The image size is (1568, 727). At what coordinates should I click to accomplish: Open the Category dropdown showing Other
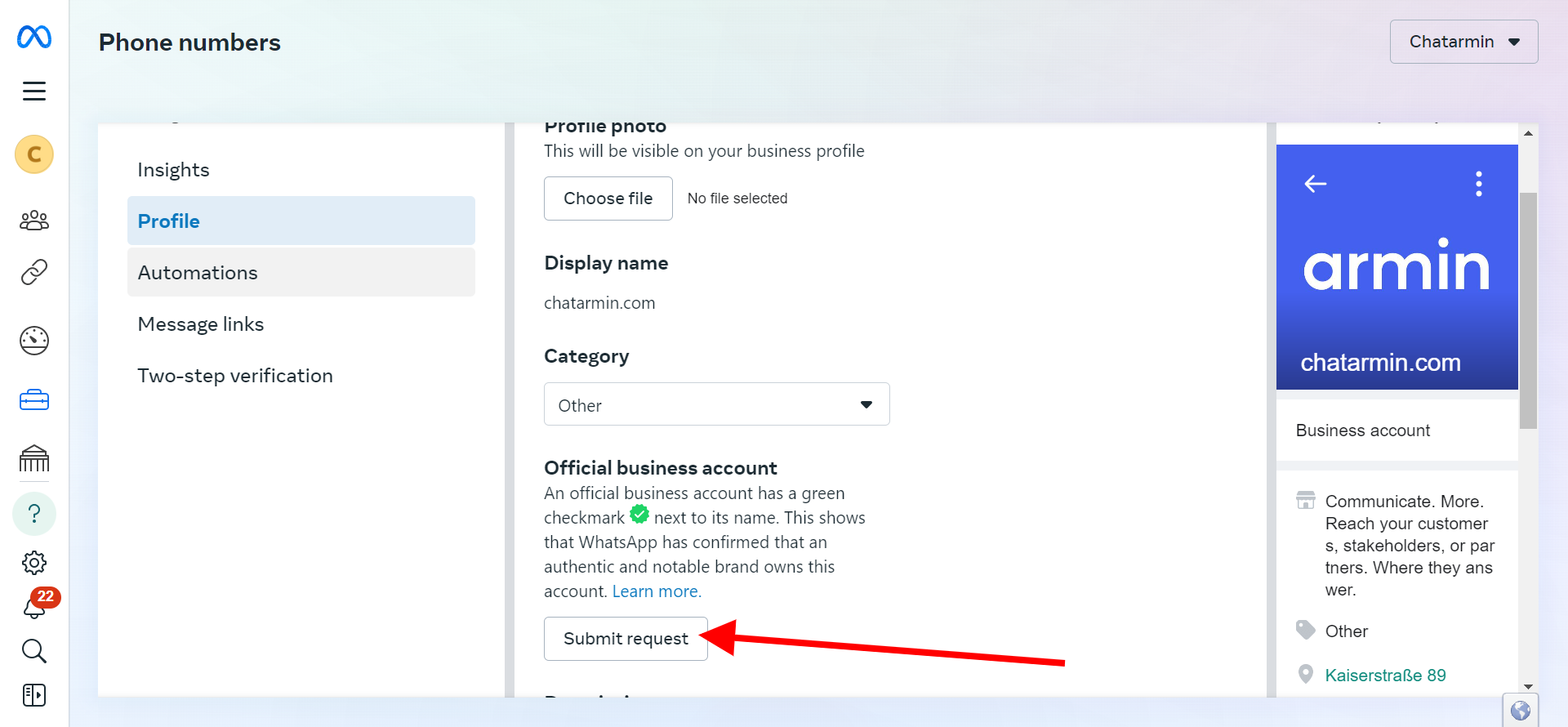(x=716, y=404)
